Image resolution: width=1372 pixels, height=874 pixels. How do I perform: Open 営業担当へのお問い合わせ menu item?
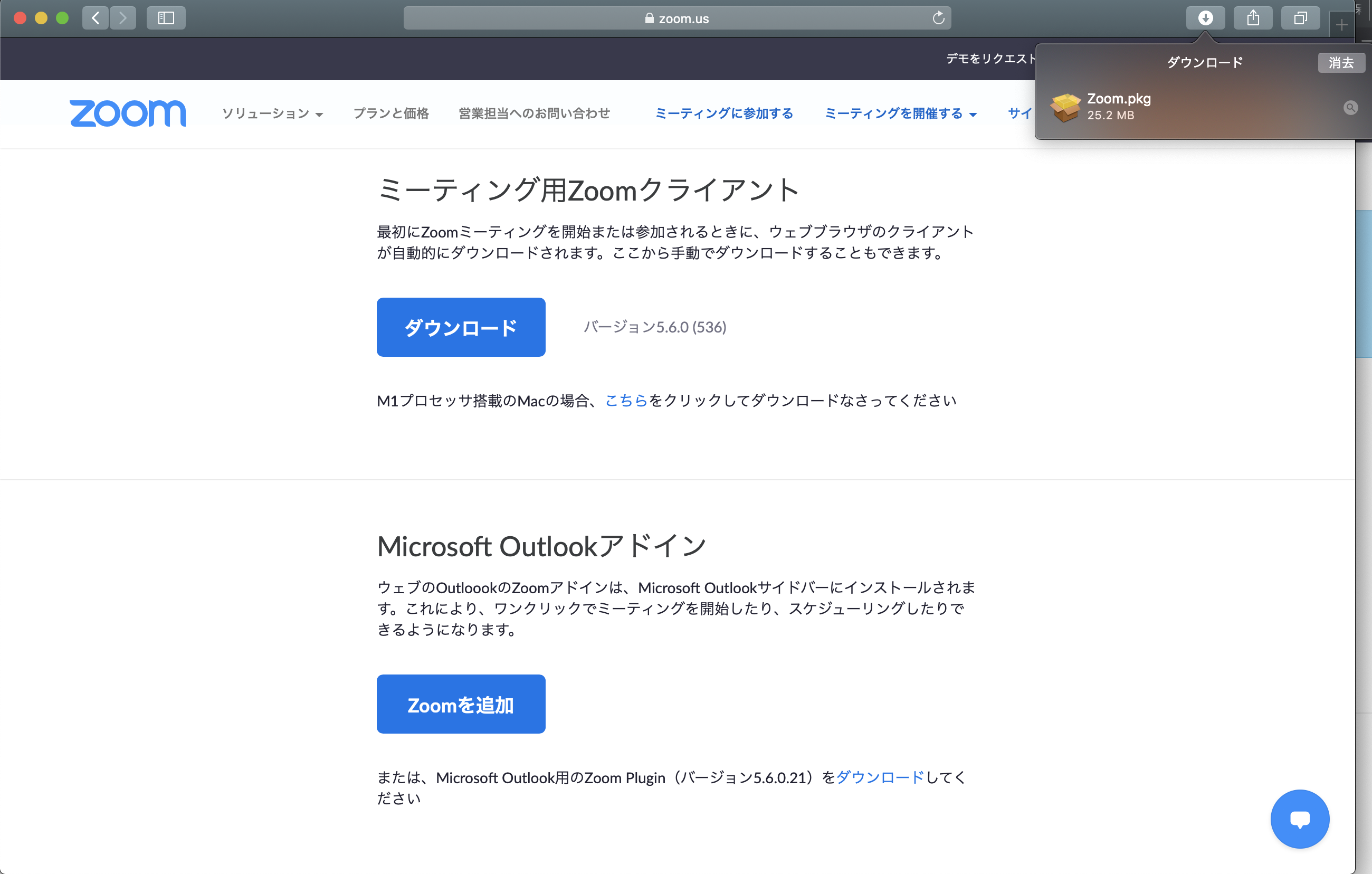[534, 113]
